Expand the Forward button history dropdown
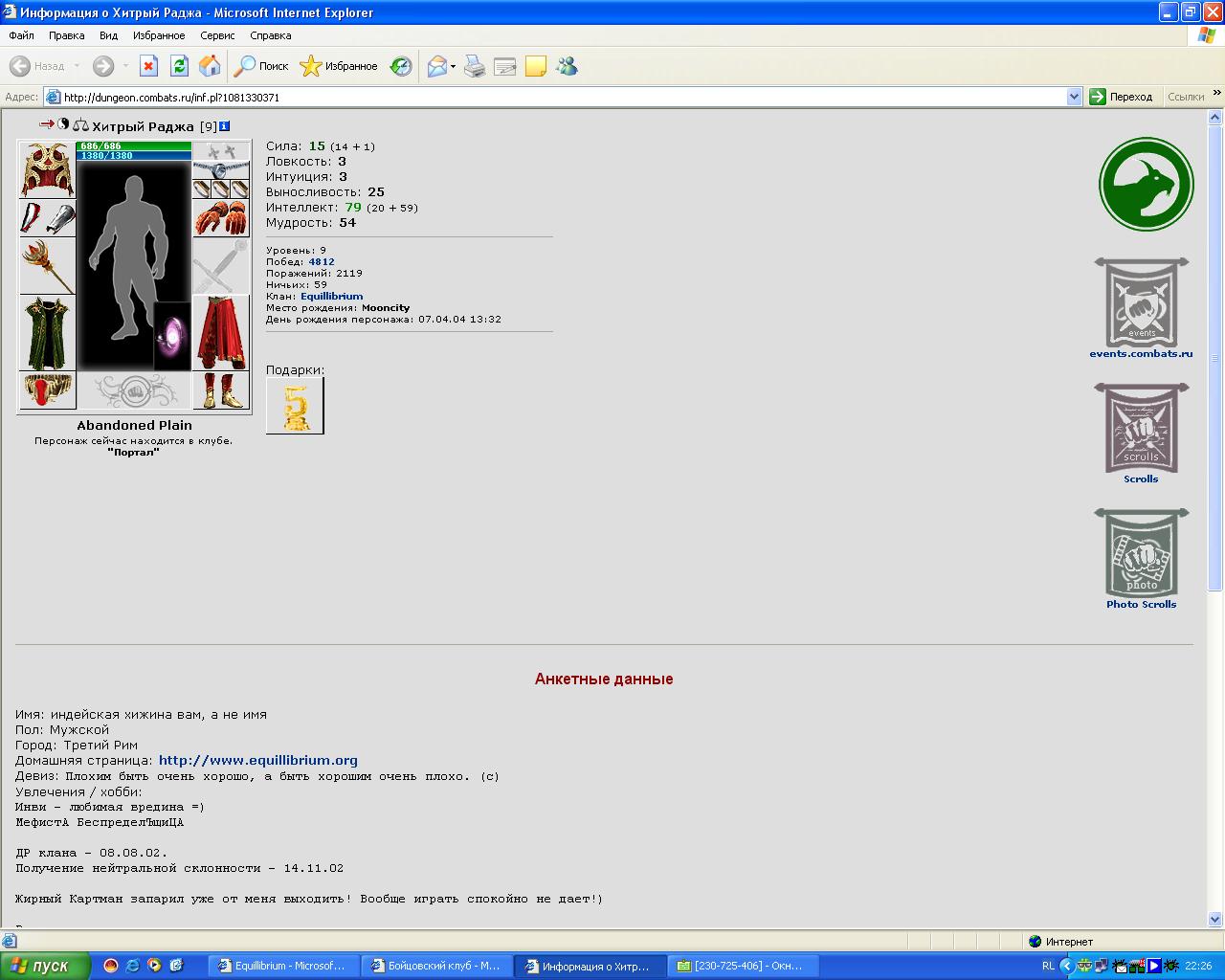Screen dimensions: 1225x980 pos(124,66)
